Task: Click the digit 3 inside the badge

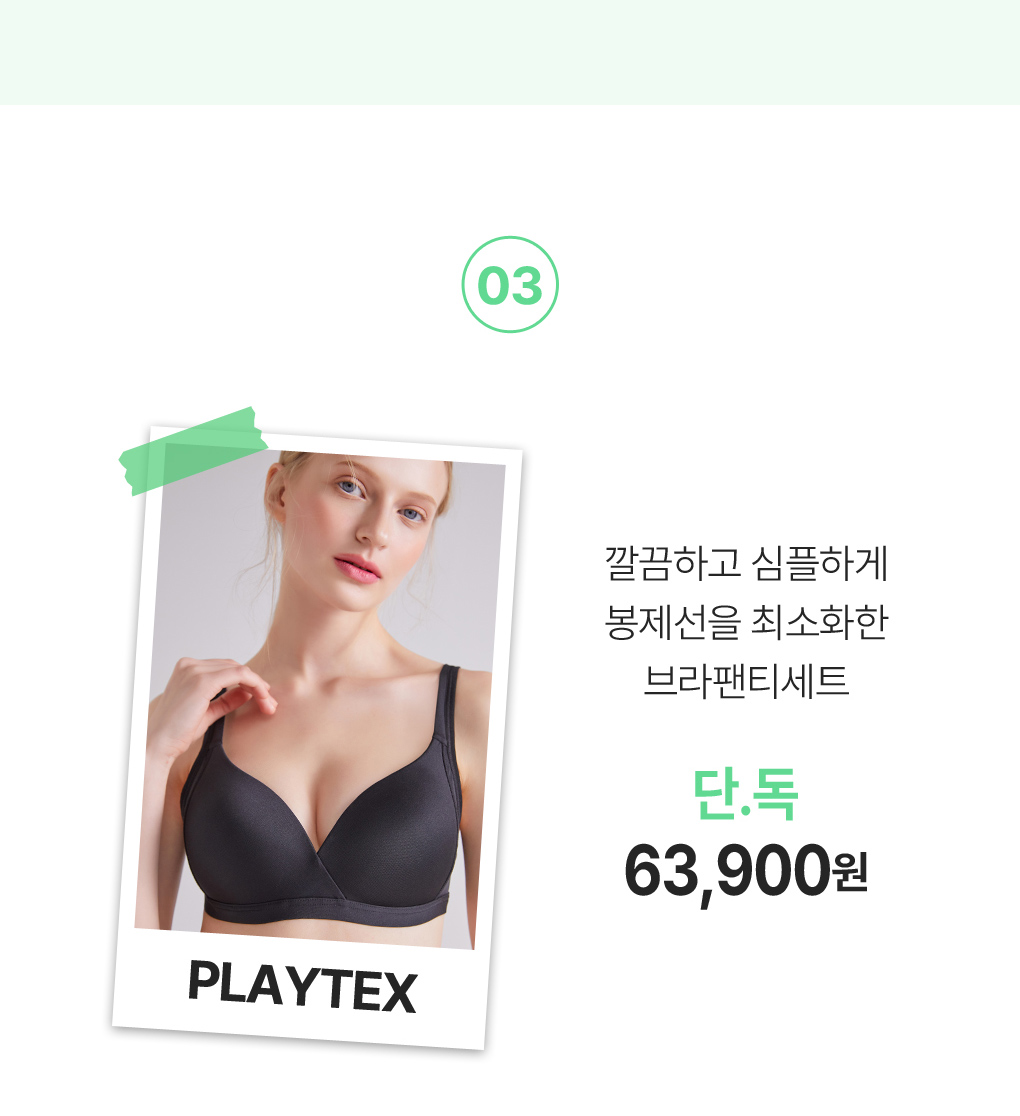Action: click(x=527, y=286)
